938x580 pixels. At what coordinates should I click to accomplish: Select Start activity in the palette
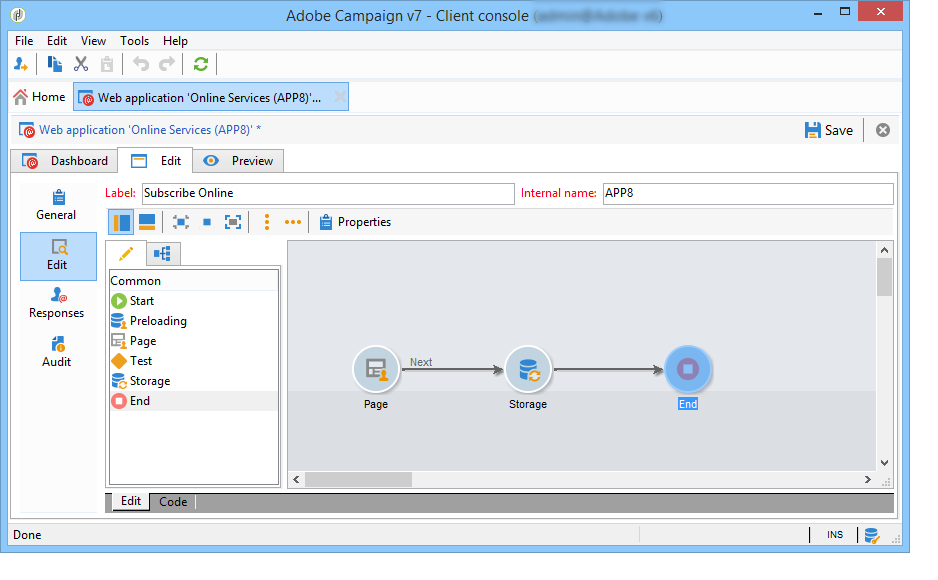(194, 301)
